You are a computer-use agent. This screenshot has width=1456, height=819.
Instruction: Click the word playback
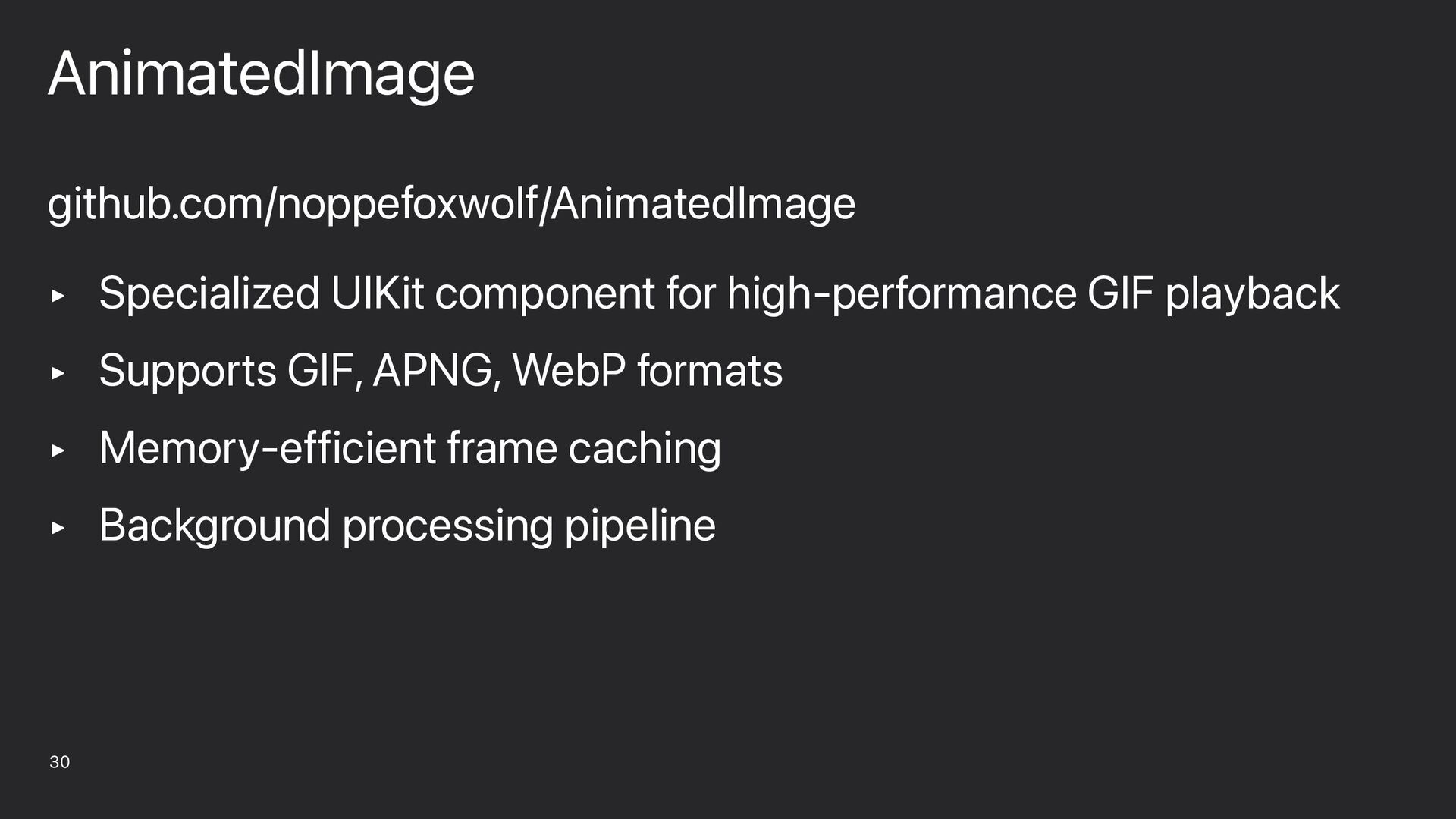(1252, 295)
